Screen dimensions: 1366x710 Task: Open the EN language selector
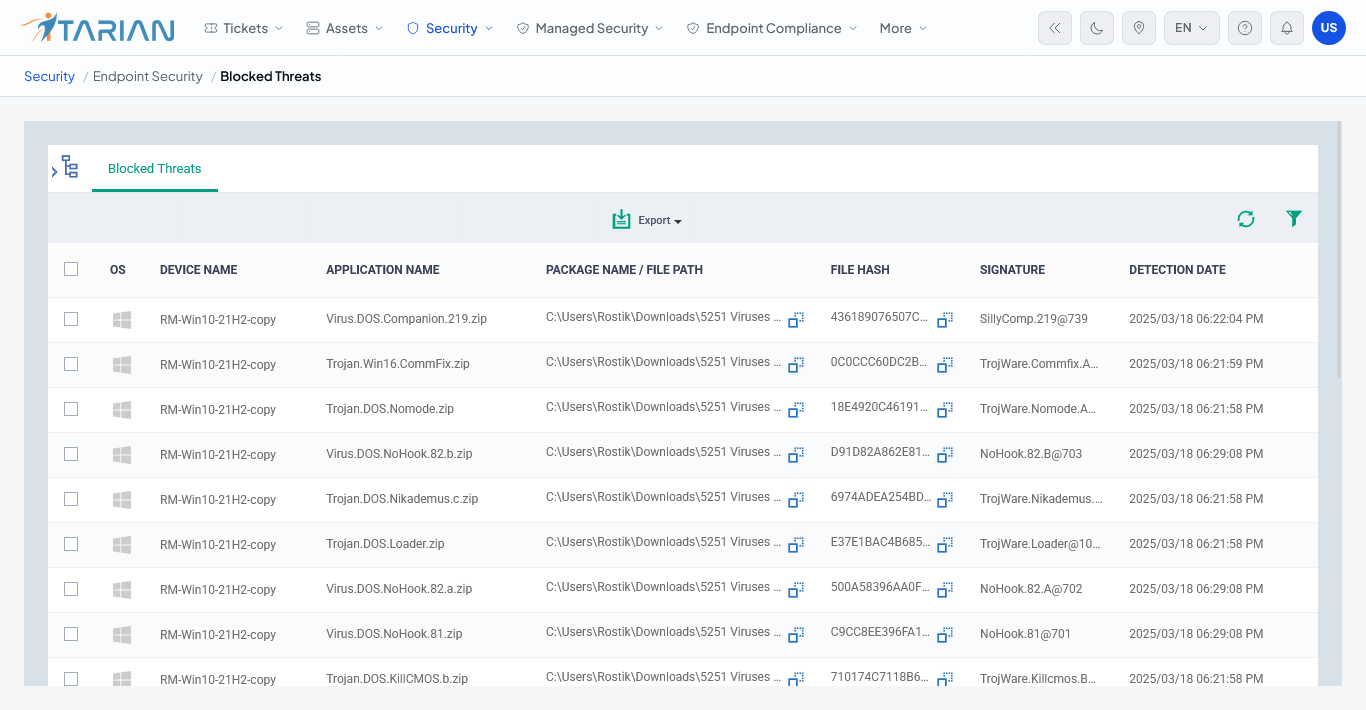click(x=1192, y=28)
